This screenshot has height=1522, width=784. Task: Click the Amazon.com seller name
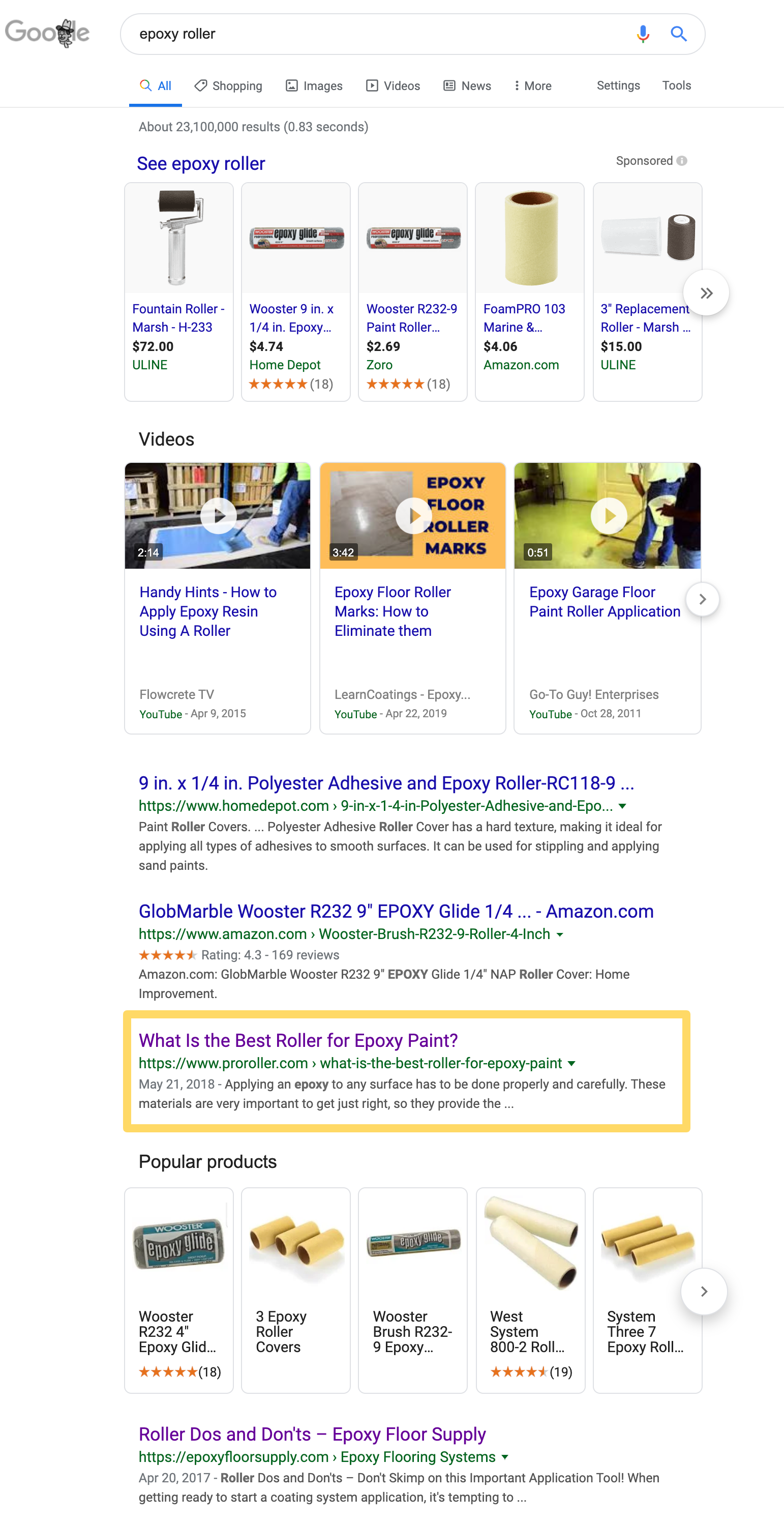coord(521,365)
